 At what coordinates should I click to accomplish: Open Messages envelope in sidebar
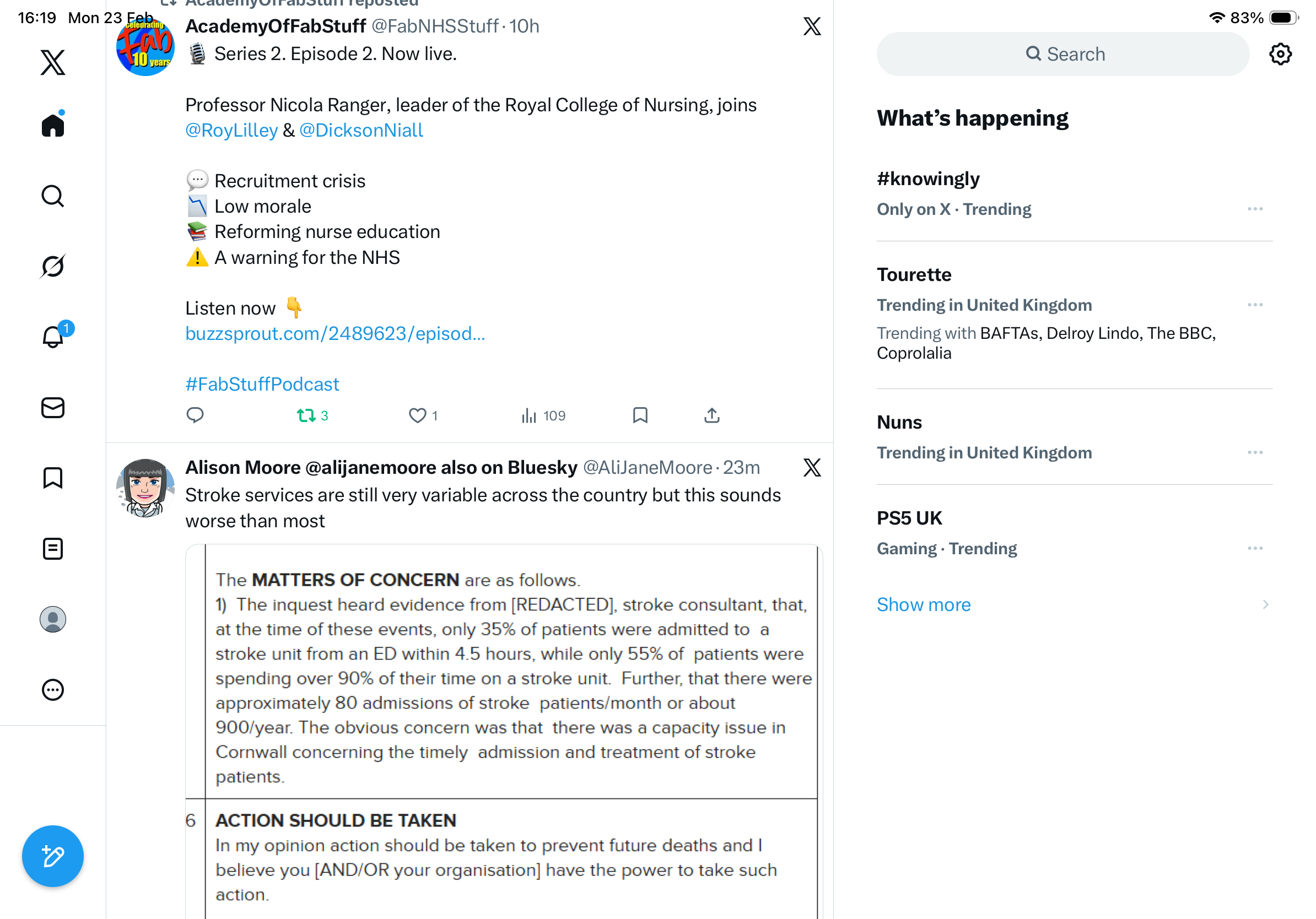[x=53, y=407]
